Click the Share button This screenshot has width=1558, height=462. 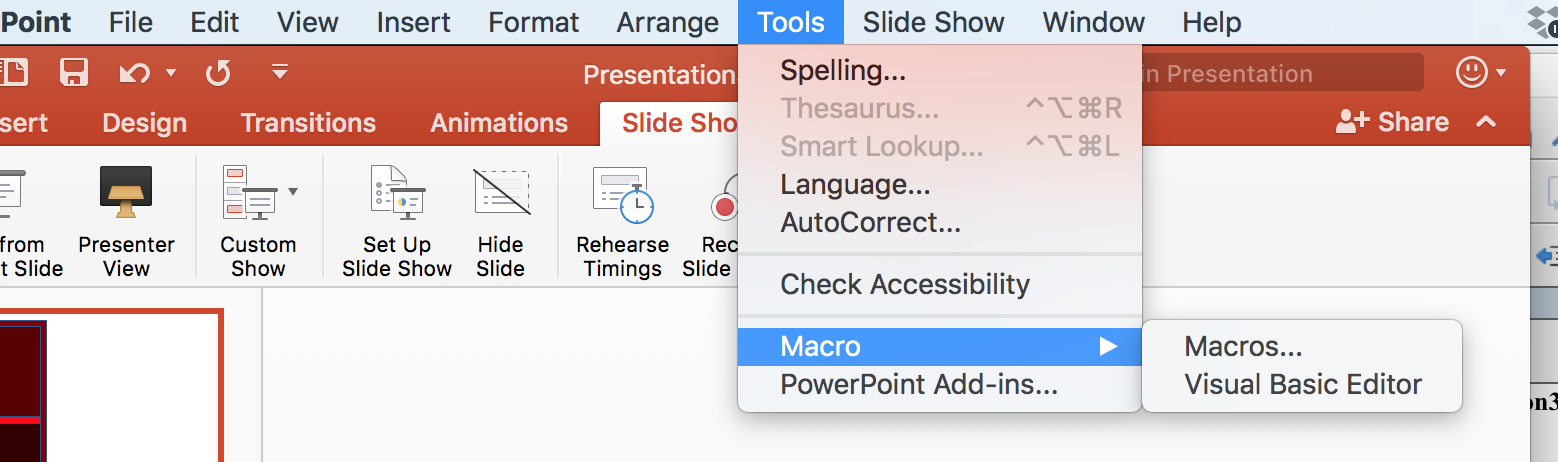[1393, 122]
